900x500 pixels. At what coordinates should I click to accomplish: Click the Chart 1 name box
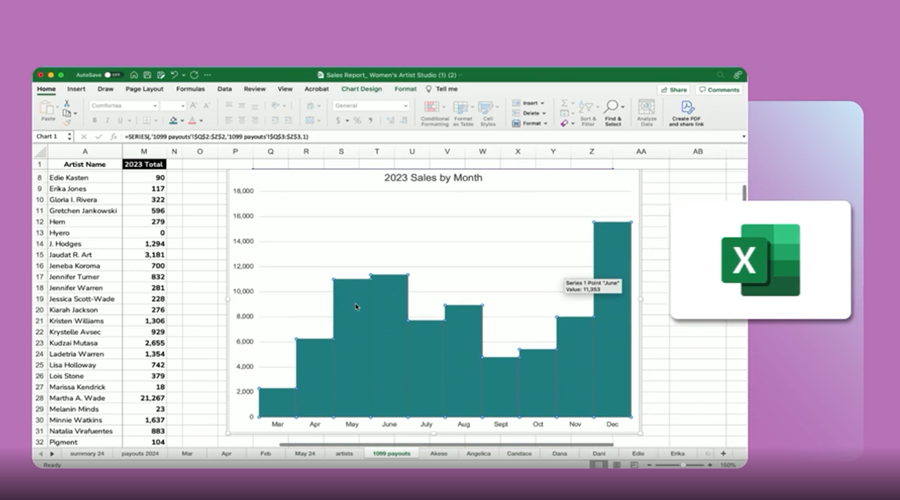click(51, 137)
